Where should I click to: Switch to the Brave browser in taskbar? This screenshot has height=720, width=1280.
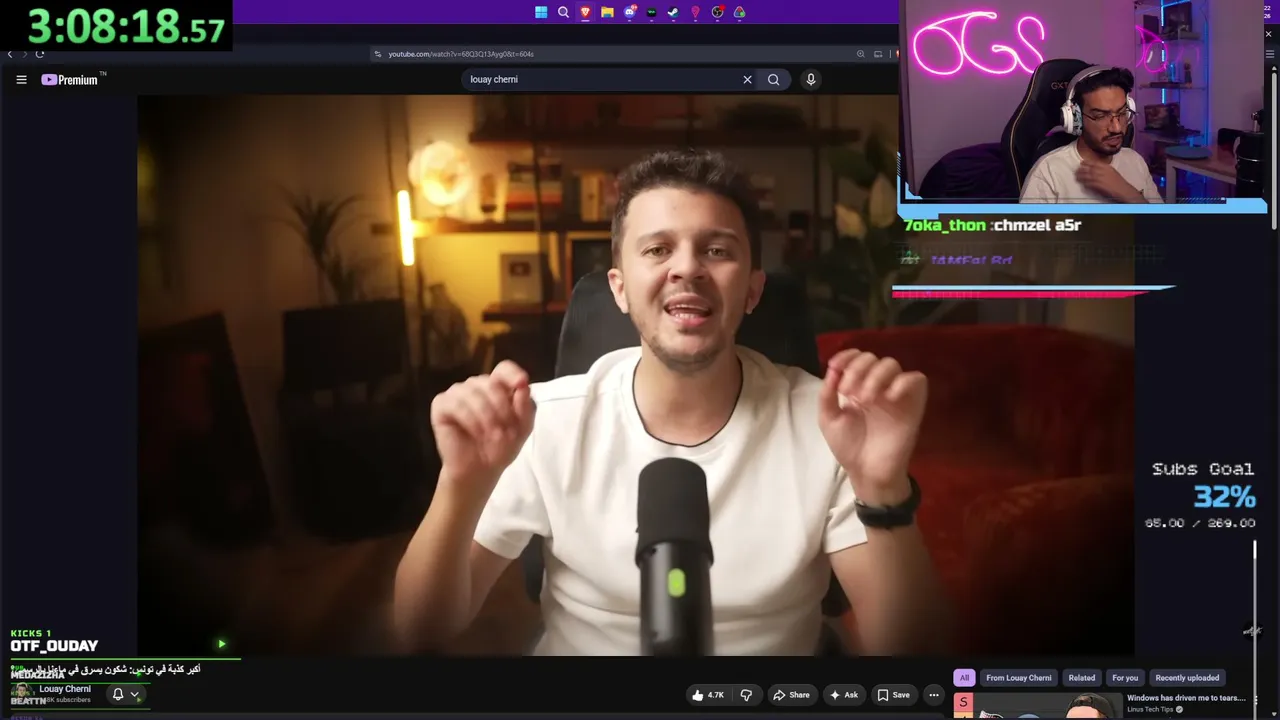pos(585,12)
